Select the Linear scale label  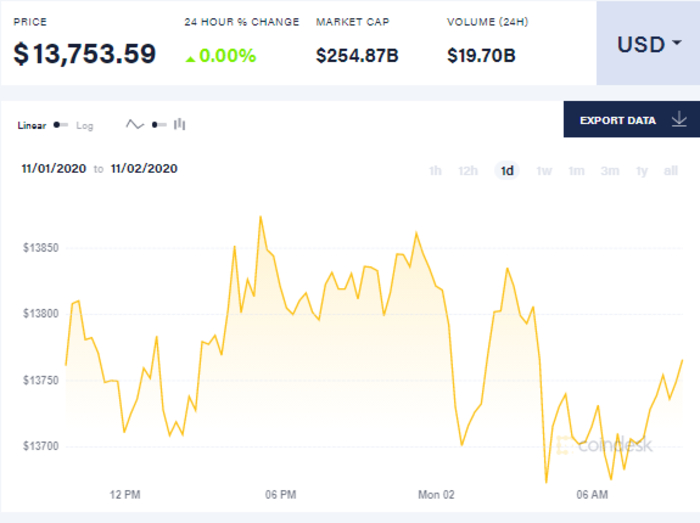(x=32, y=126)
